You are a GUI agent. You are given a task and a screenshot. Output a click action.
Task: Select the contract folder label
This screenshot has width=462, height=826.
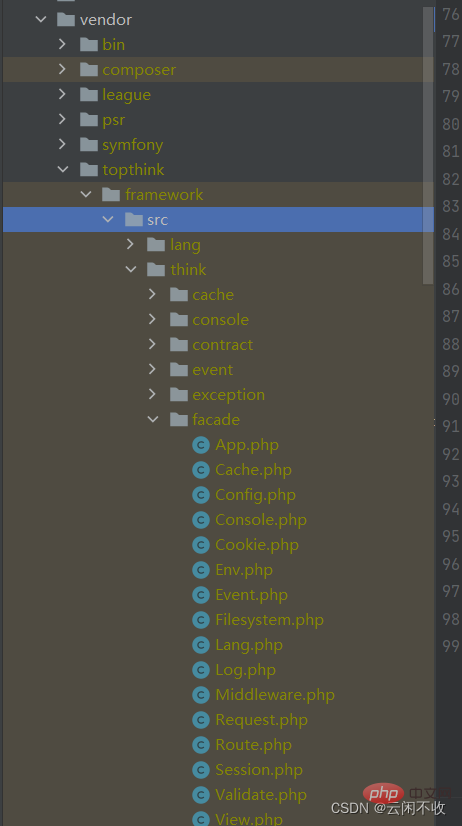(x=222, y=345)
